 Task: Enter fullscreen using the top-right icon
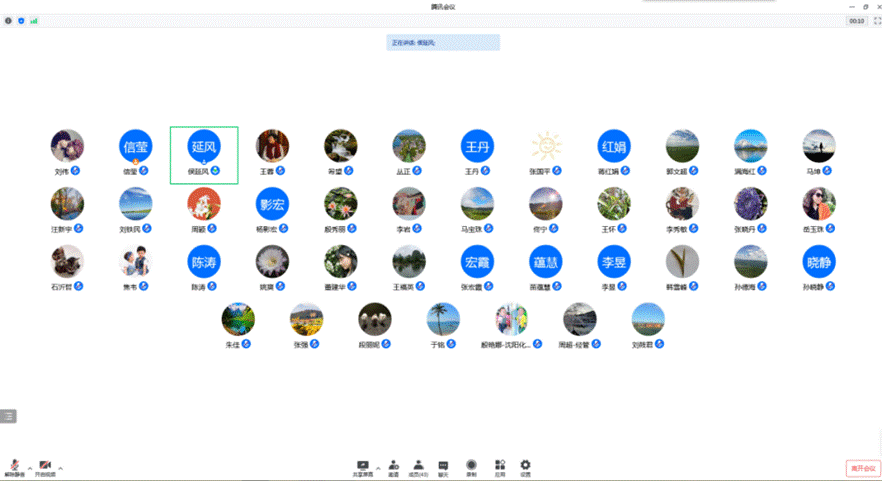(877, 20)
